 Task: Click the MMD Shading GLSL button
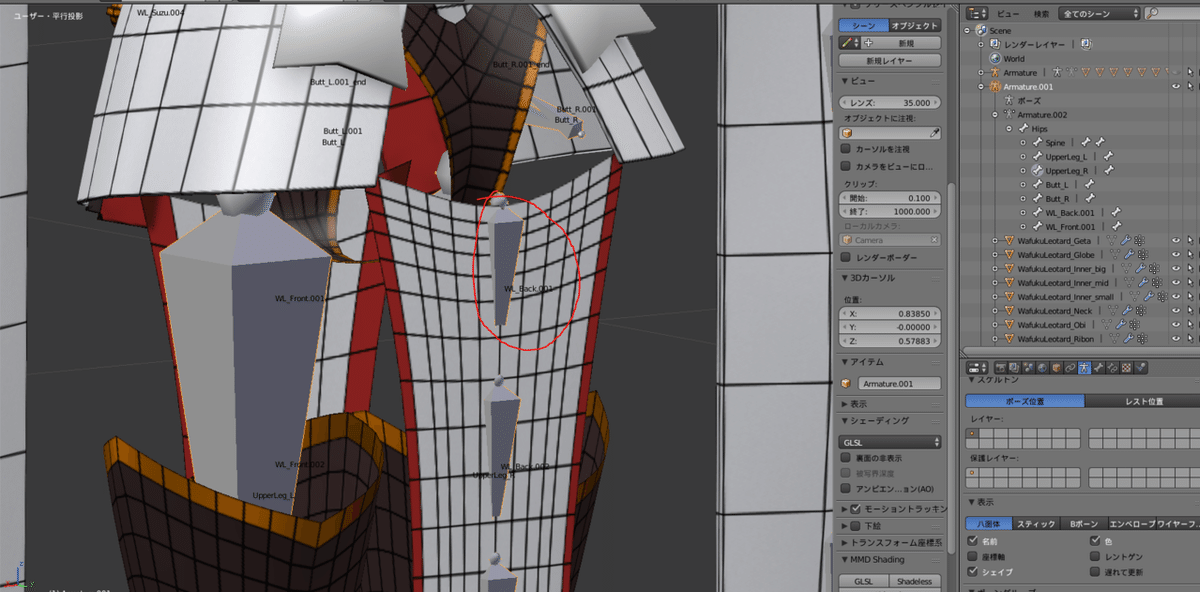pos(862,581)
